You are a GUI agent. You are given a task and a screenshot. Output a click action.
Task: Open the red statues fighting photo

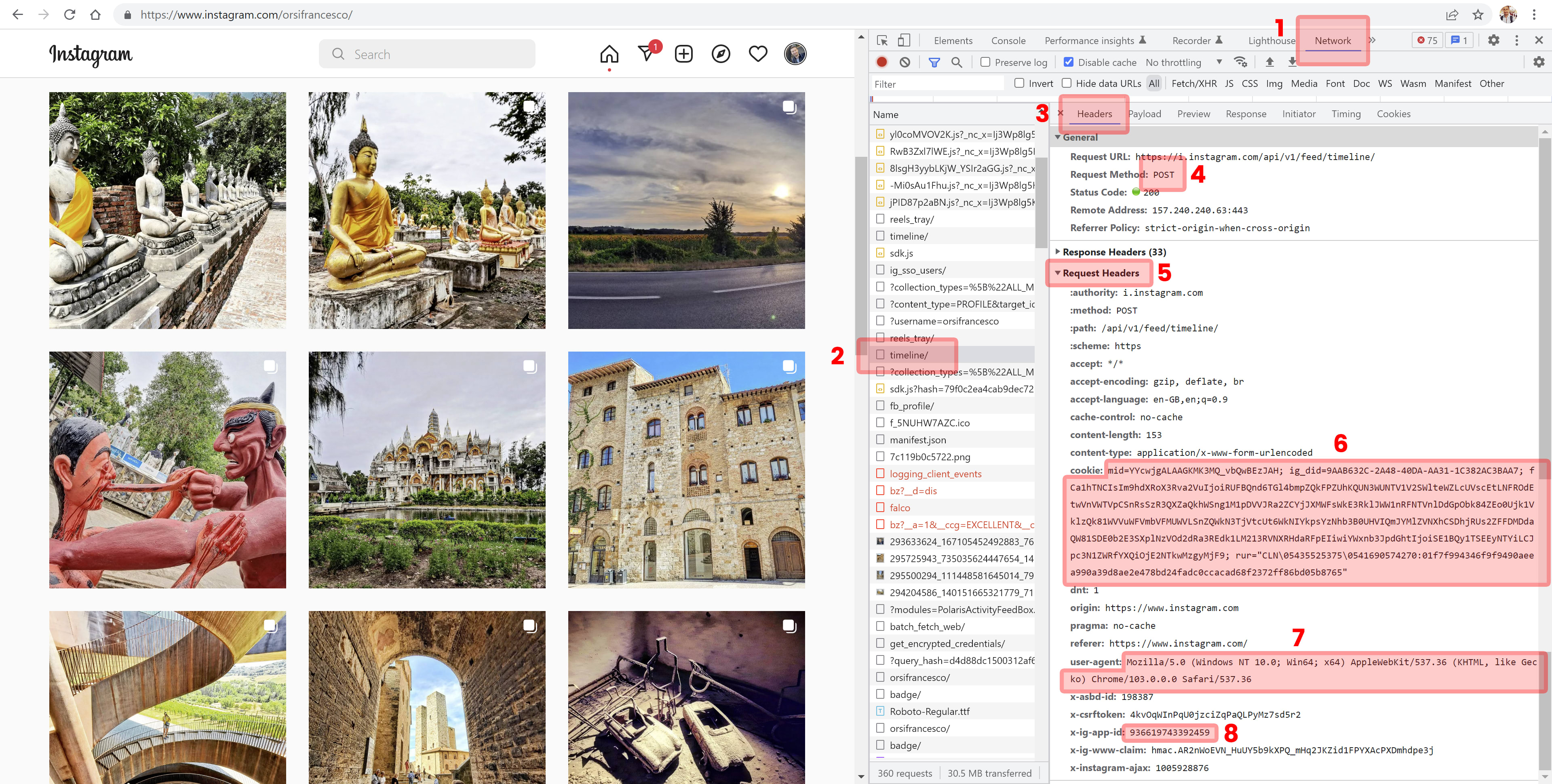(x=167, y=470)
